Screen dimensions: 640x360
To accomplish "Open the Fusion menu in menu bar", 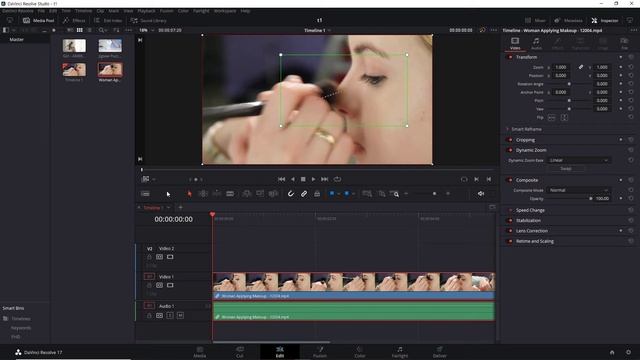I will click(166, 11).
